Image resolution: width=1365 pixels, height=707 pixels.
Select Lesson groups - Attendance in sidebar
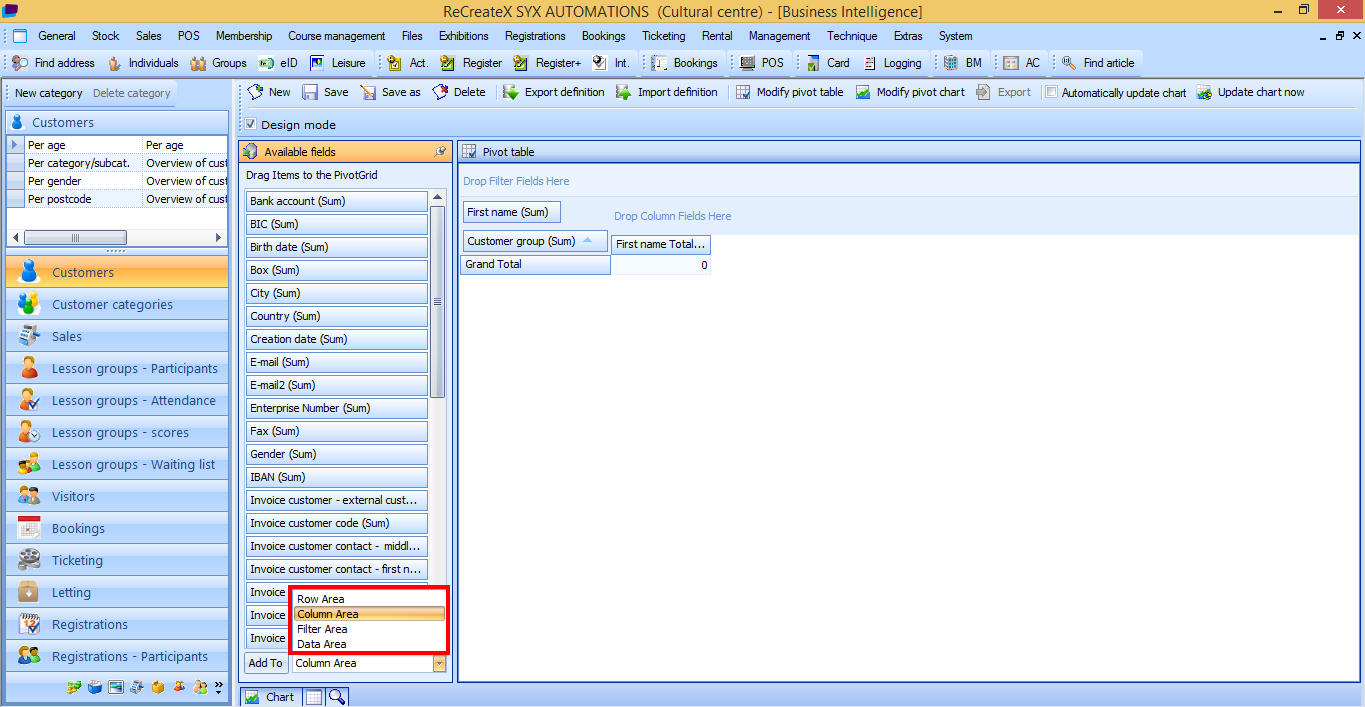[133, 401]
